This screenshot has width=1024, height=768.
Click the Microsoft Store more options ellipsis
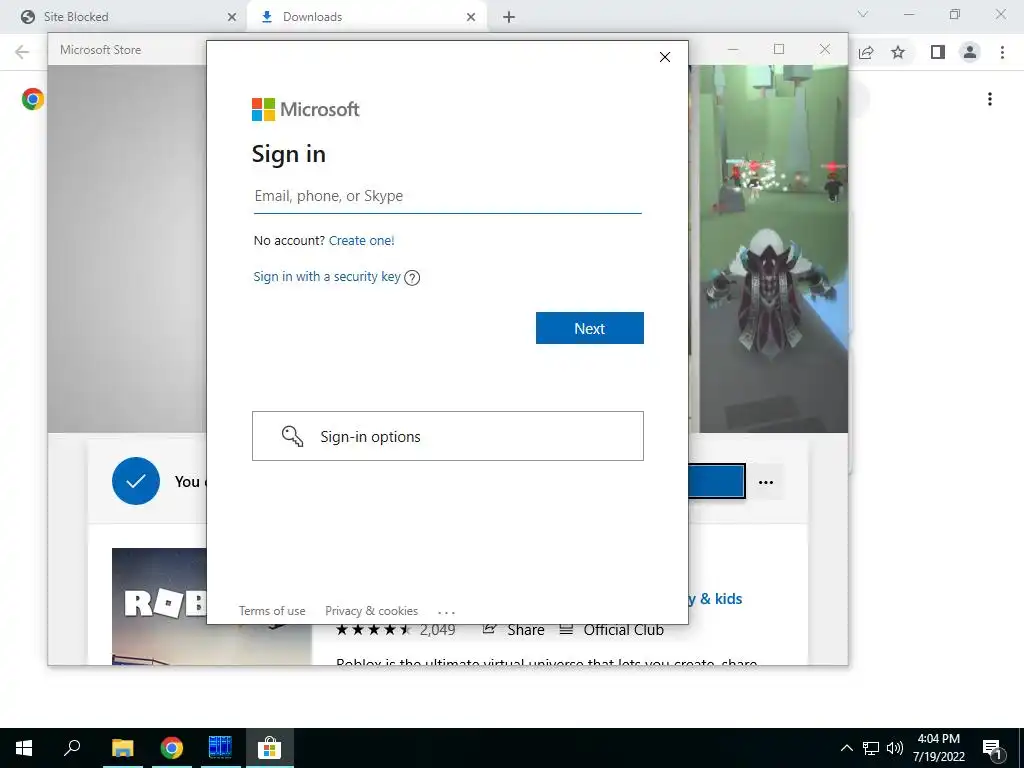766,483
